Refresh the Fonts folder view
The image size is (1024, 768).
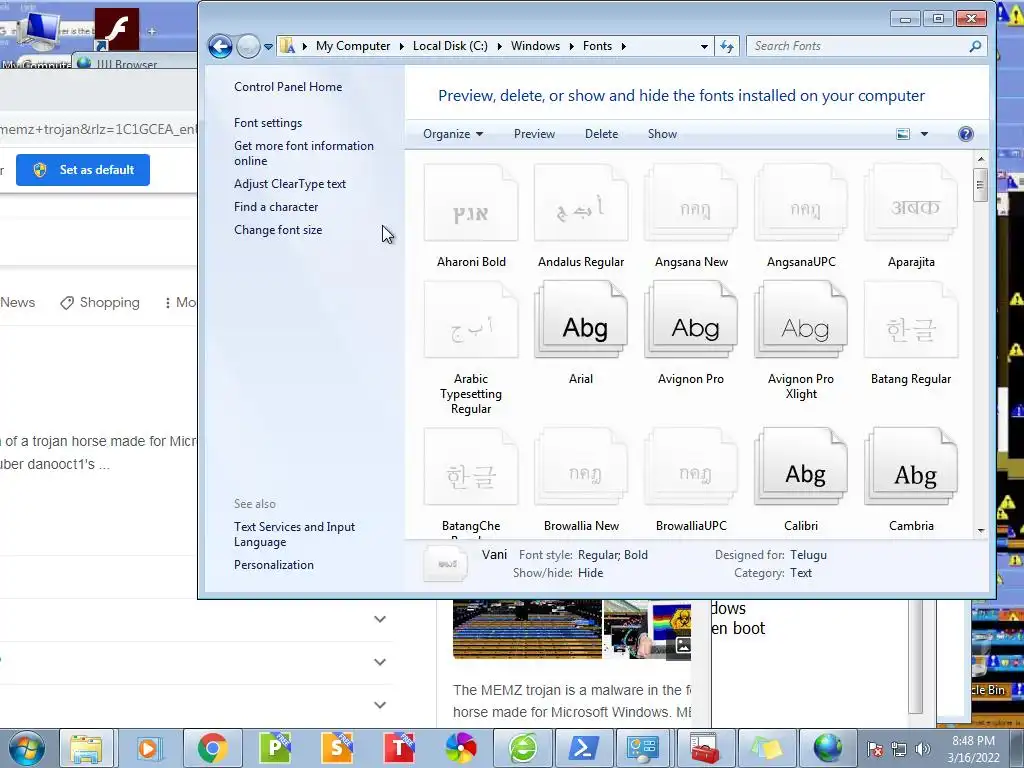pyautogui.click(x=727, y=46)
